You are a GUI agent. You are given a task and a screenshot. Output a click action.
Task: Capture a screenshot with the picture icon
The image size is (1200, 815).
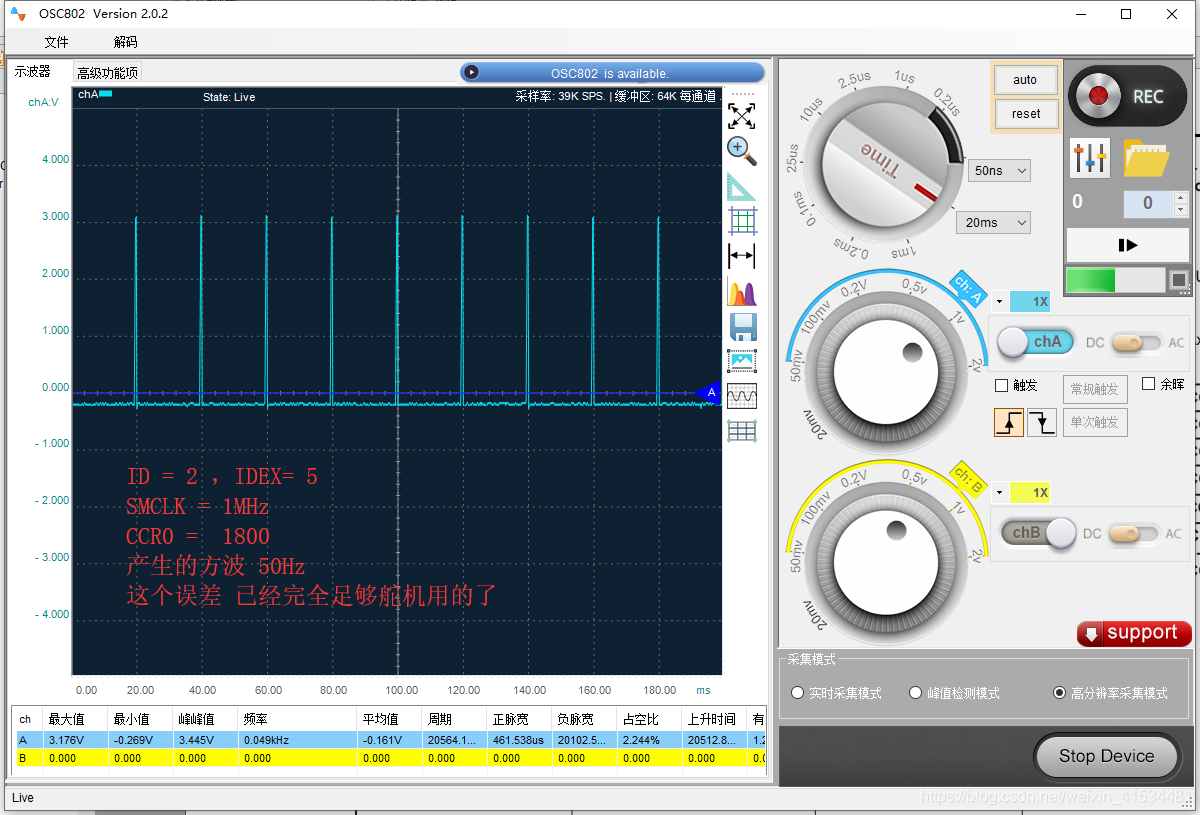[x=741, y=361]
